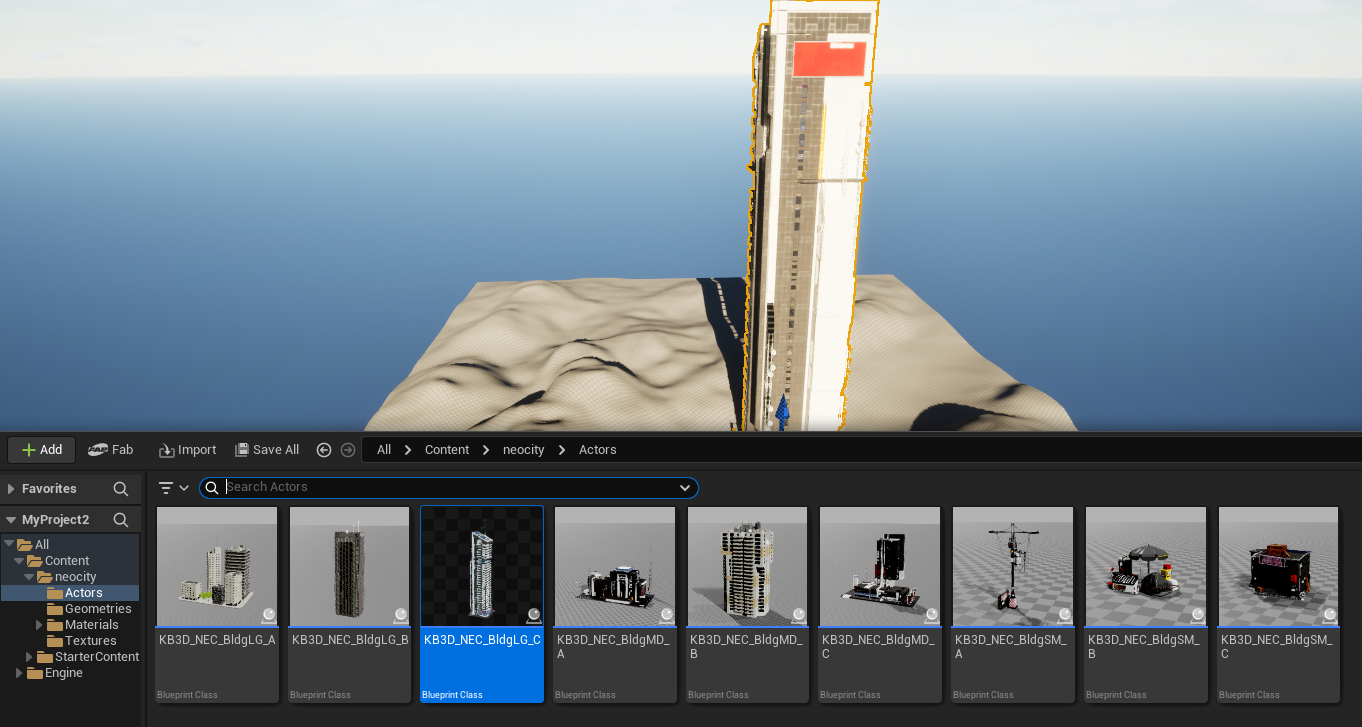Screen dimensions: 1362x727
Task: Open the search icon beside MyProject2
Action: coord(121,520)
